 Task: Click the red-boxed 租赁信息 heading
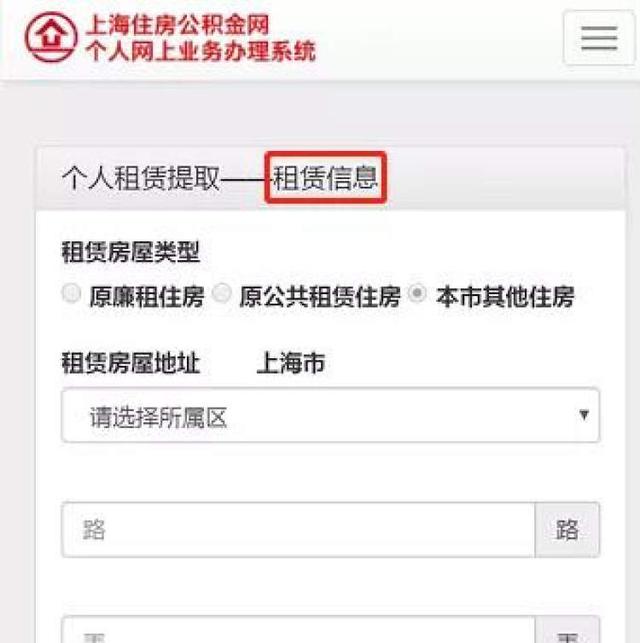326,178
